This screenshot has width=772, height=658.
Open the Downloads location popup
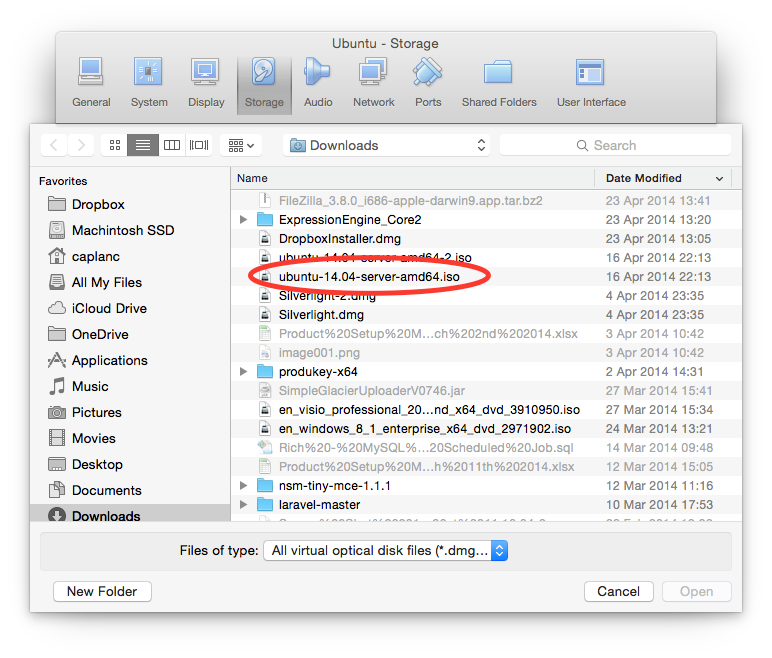coord(387,145)
